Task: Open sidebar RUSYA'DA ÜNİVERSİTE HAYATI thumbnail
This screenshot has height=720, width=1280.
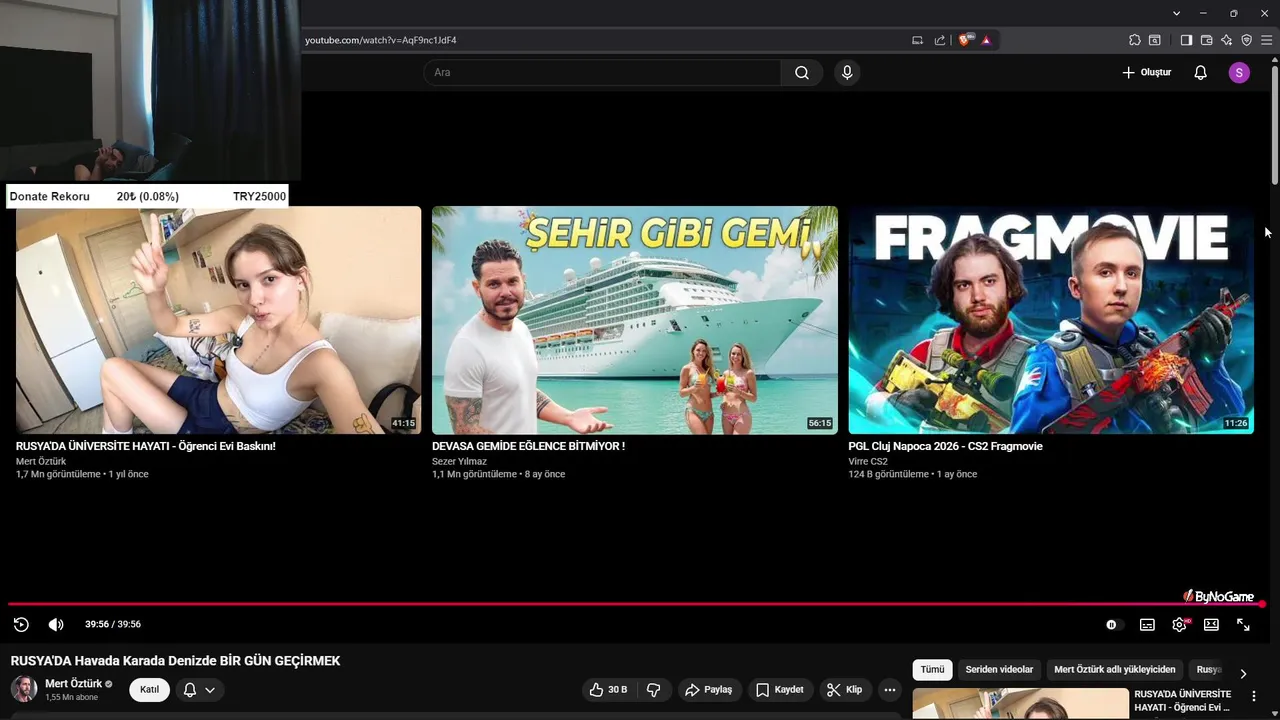Action: click(x=1020, y=704)
